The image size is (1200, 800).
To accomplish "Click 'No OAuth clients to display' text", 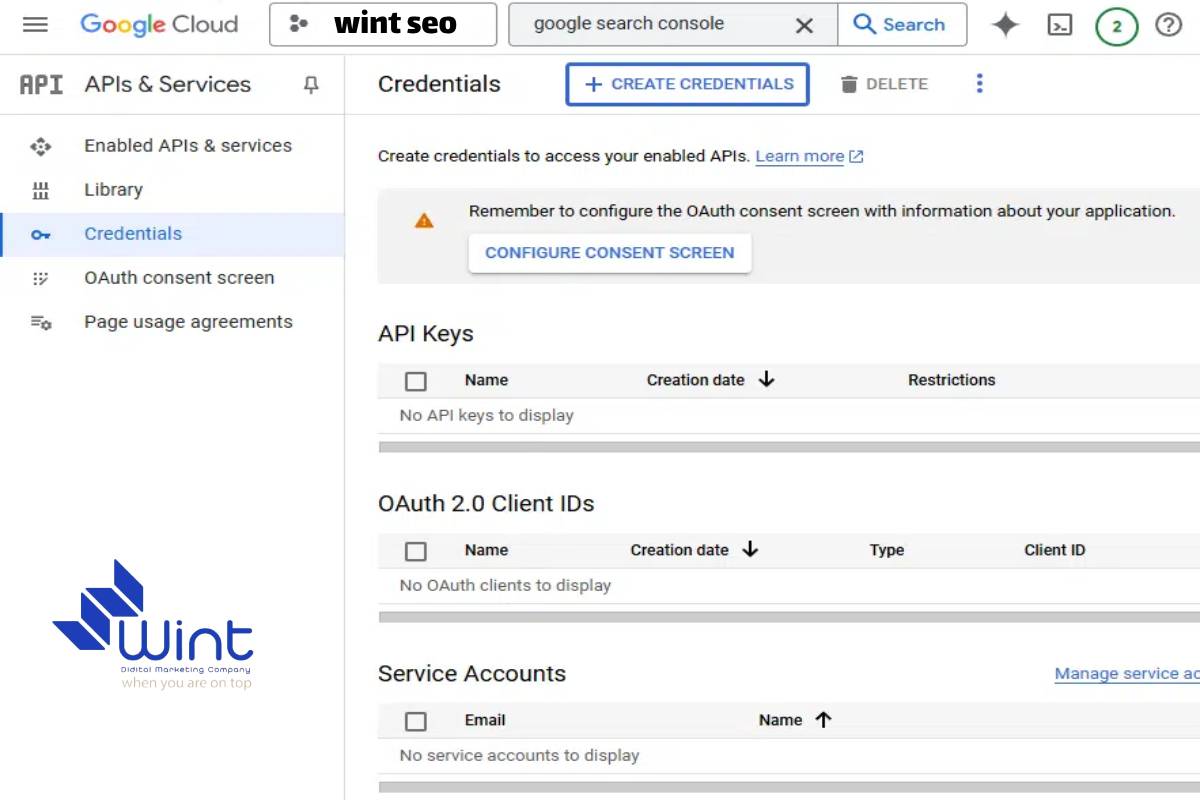I will [x=505, y=585].
